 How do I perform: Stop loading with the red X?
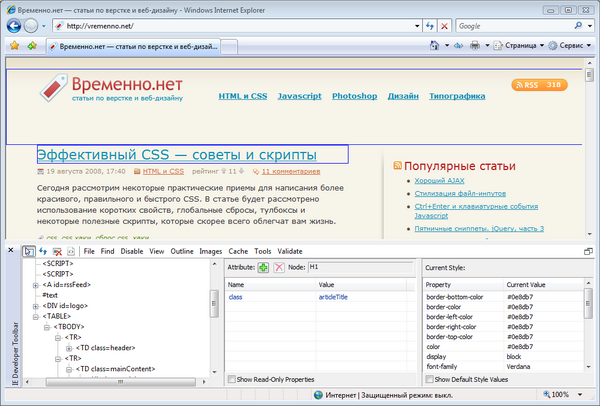(444, 26)
